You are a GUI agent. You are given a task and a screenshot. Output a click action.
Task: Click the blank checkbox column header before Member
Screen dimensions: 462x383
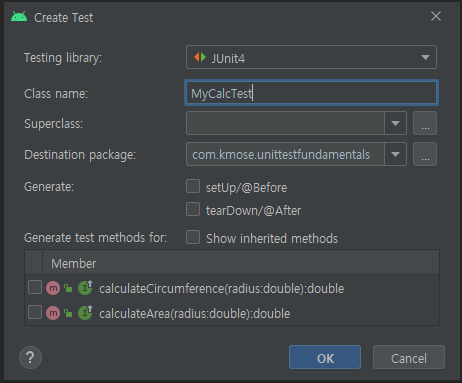[x=34, y=263]
